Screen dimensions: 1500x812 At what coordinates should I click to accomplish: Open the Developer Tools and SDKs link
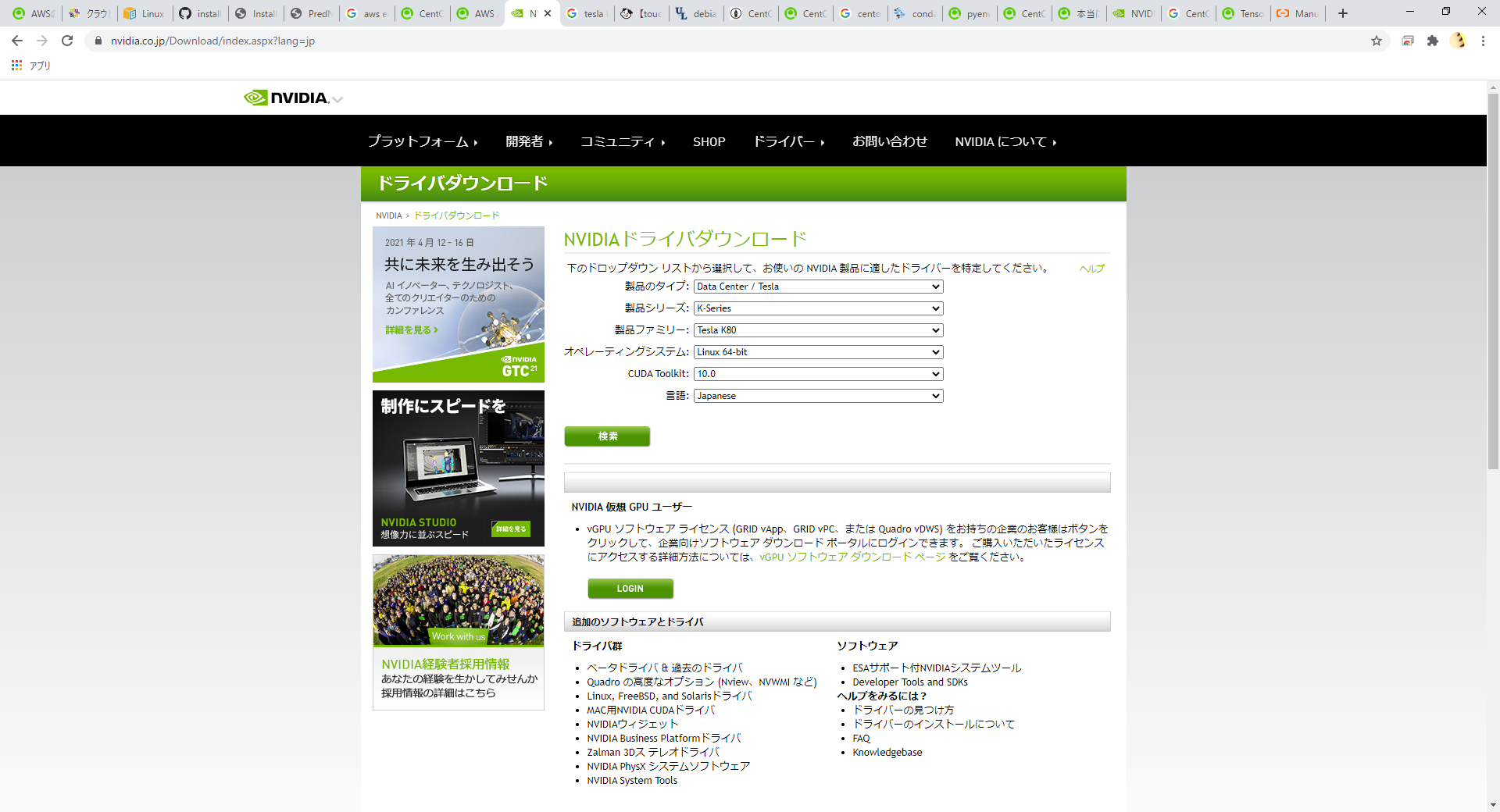(x=910, y=682)
